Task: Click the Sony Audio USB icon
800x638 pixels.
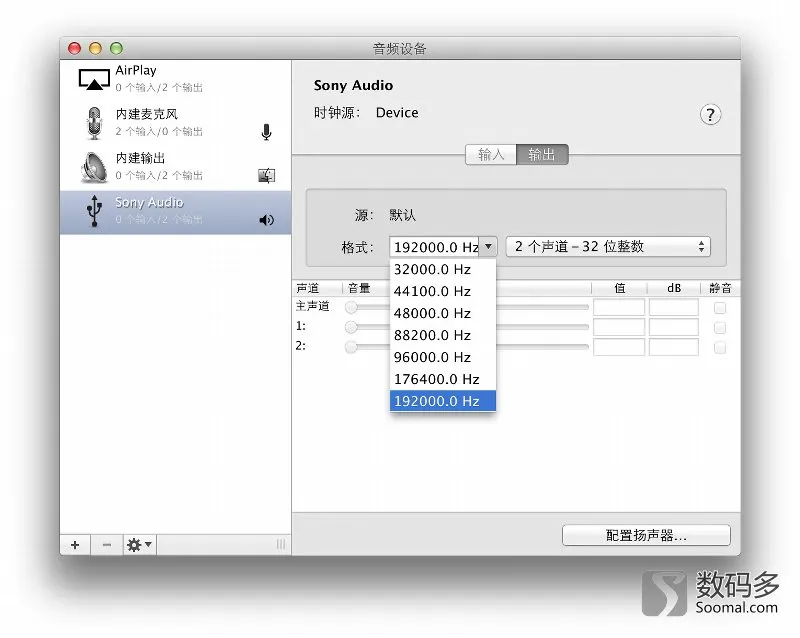Action: (x=94, y=210)
